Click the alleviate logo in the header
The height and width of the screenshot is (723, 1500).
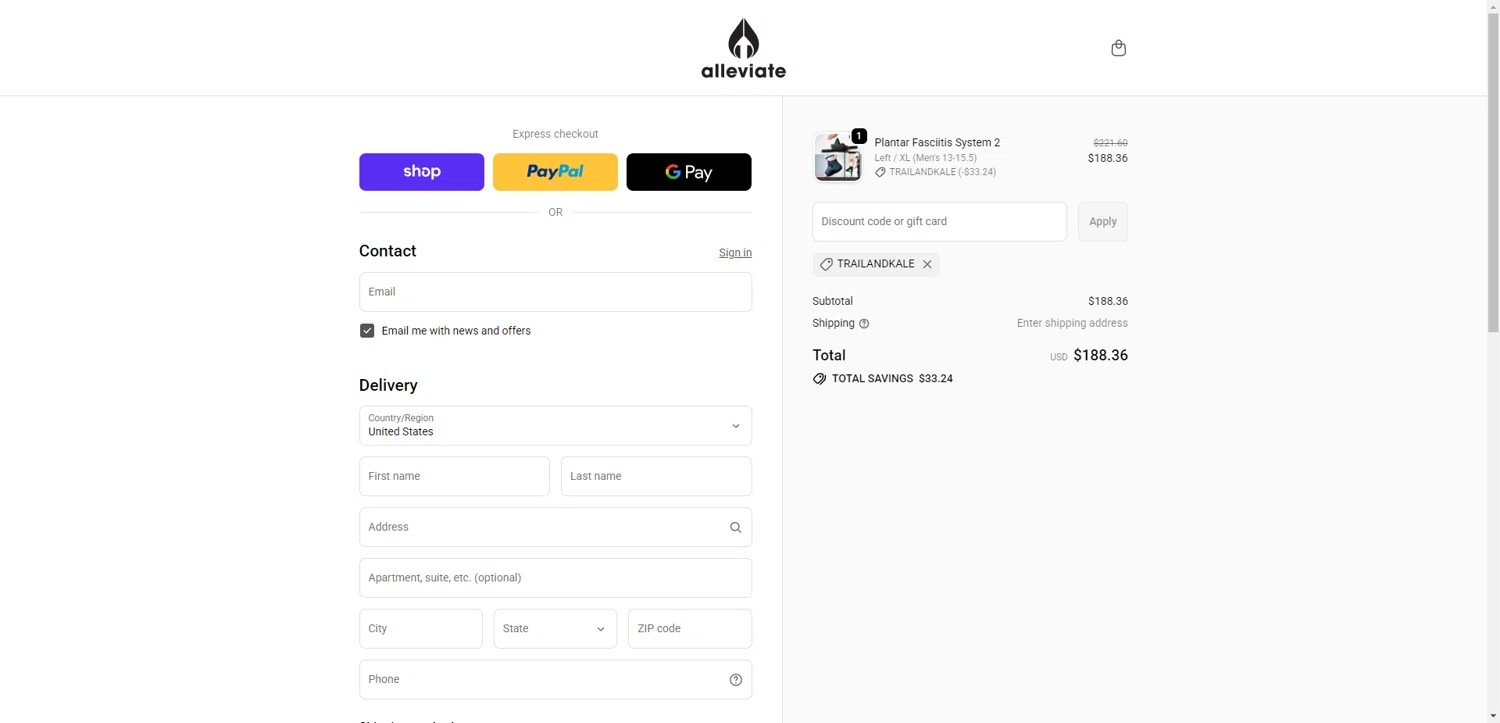743,48
